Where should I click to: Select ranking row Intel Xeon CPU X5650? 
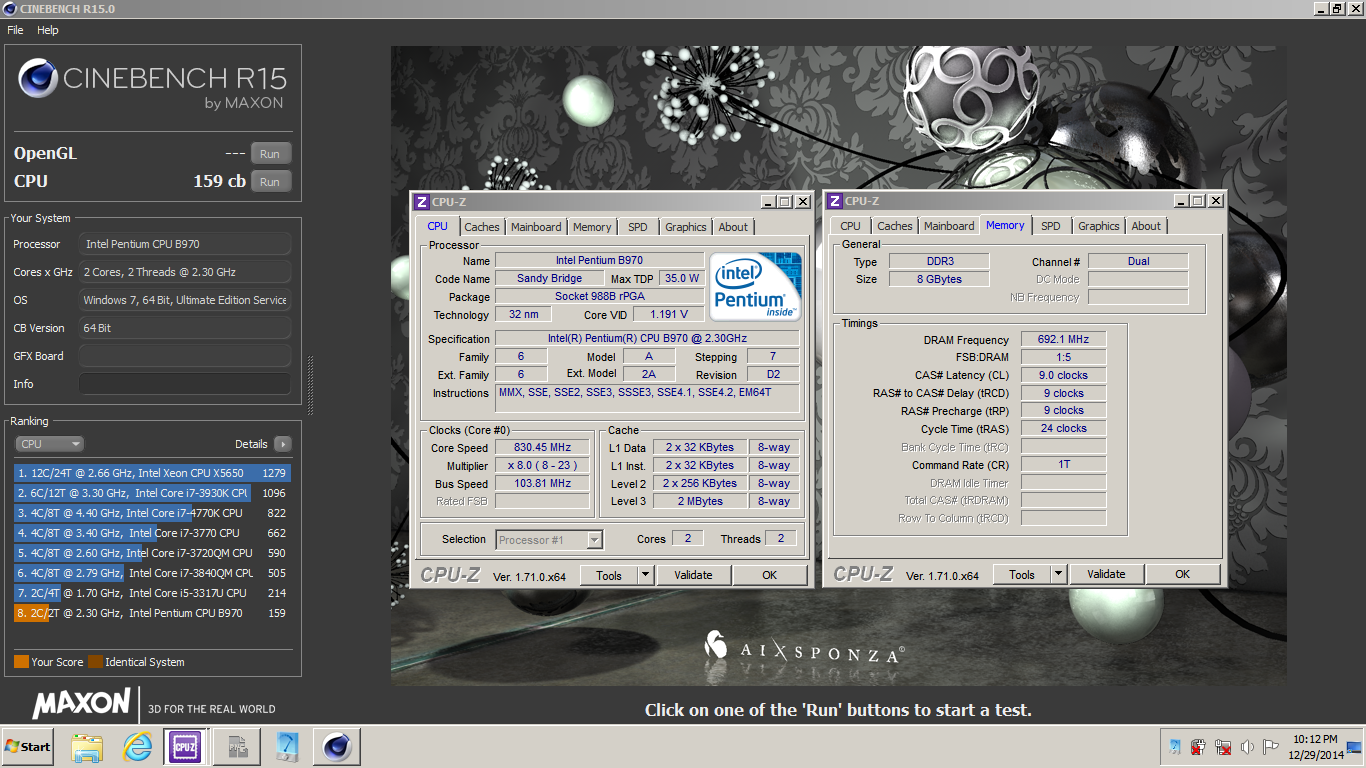[151, 473]
